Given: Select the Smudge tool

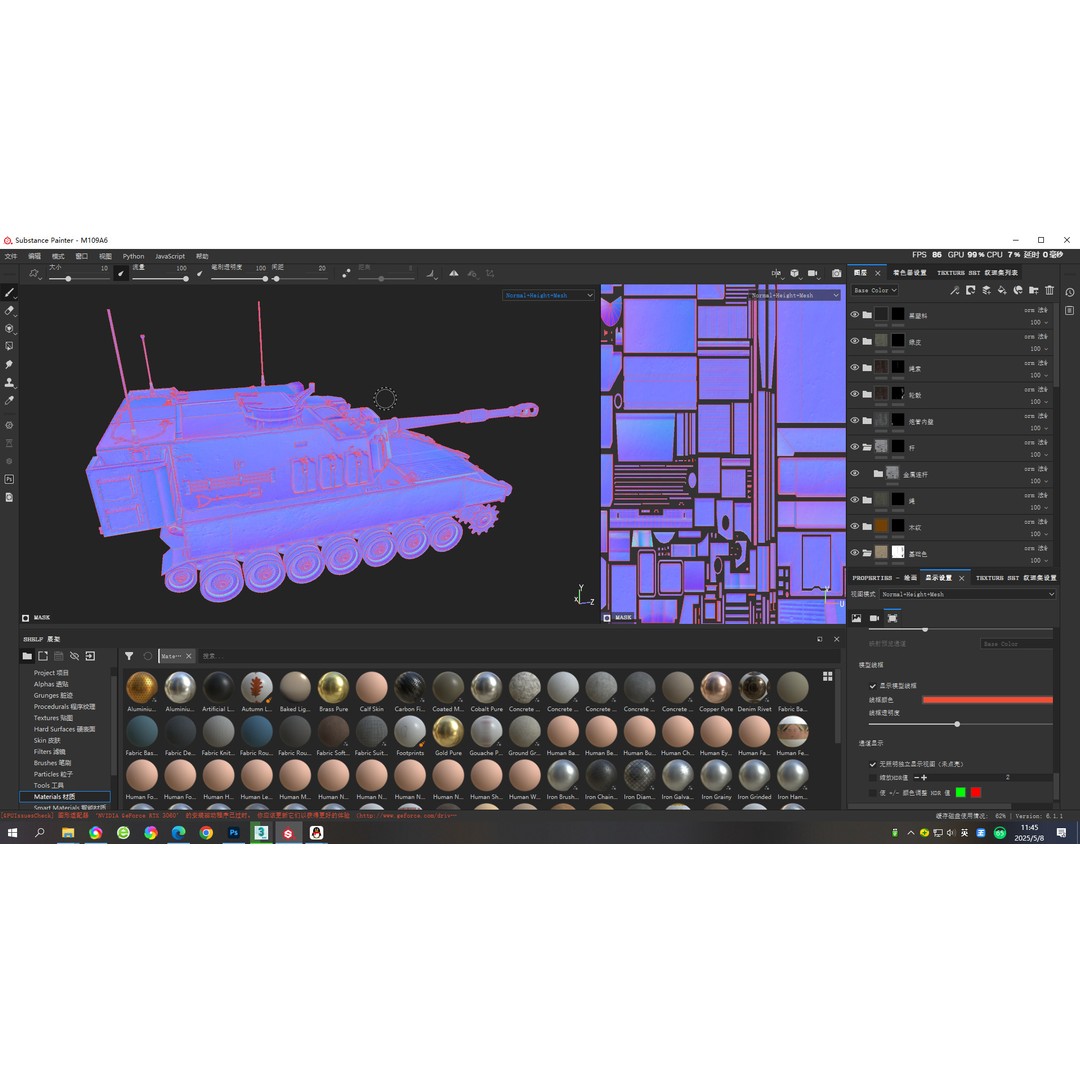Looking at the screenshot, I should (x=10, y=364).
